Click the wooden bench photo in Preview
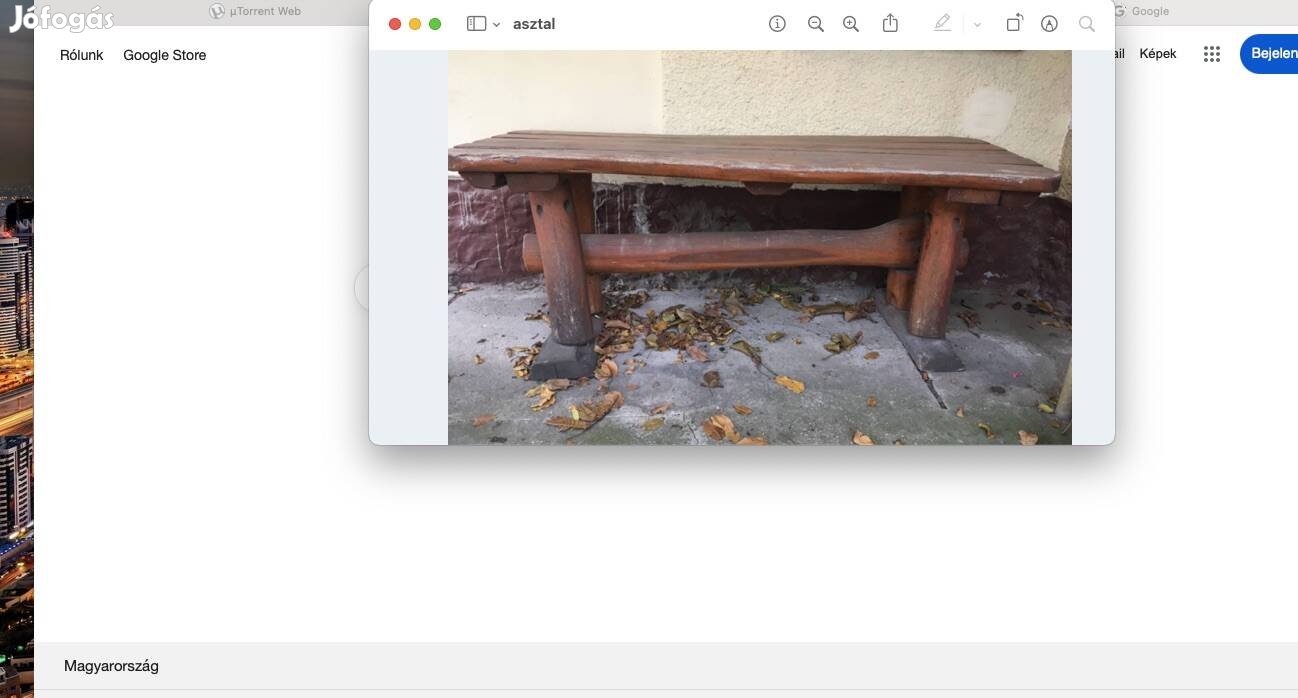Viewport: 1298px width, 698px height. pos(759,247)
